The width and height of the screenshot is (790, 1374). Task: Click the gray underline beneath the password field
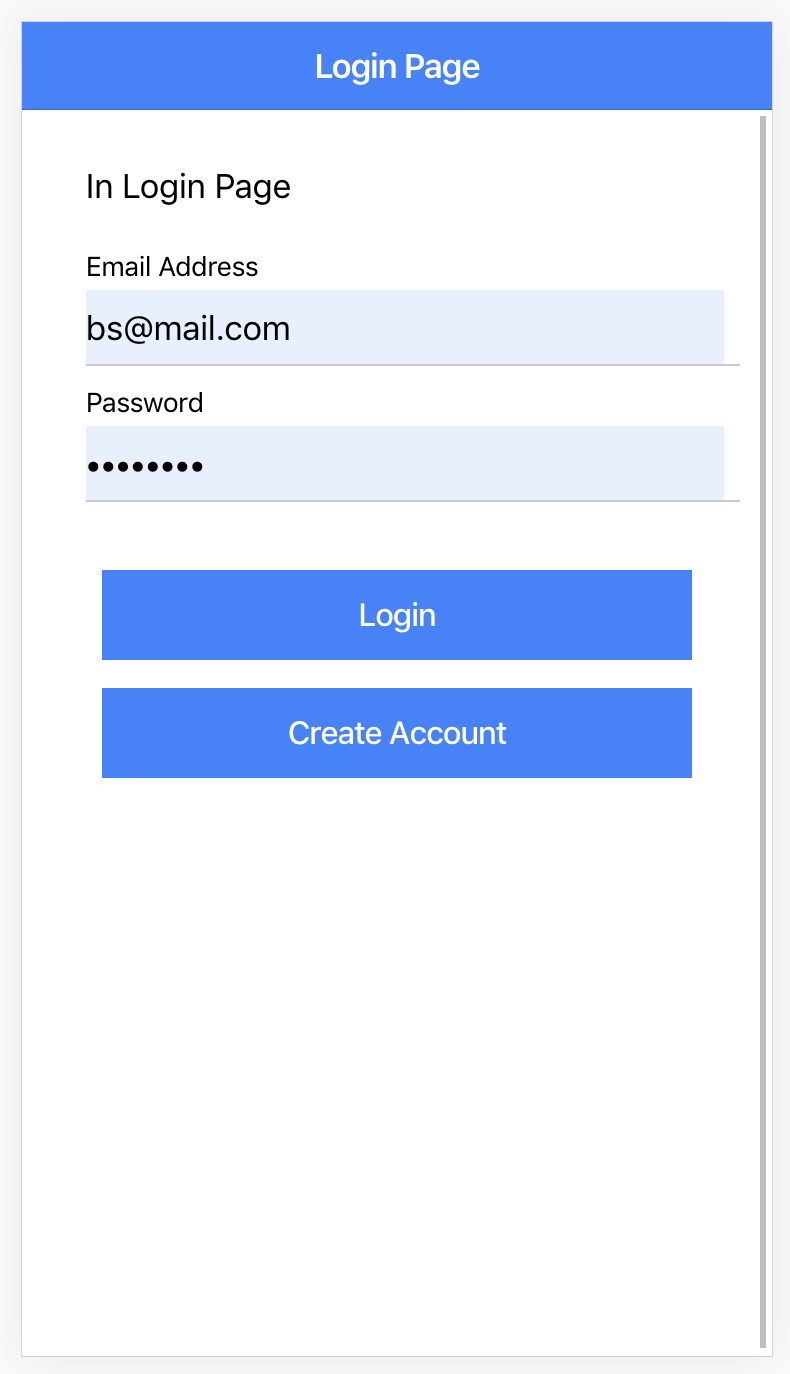click(413, 500)
